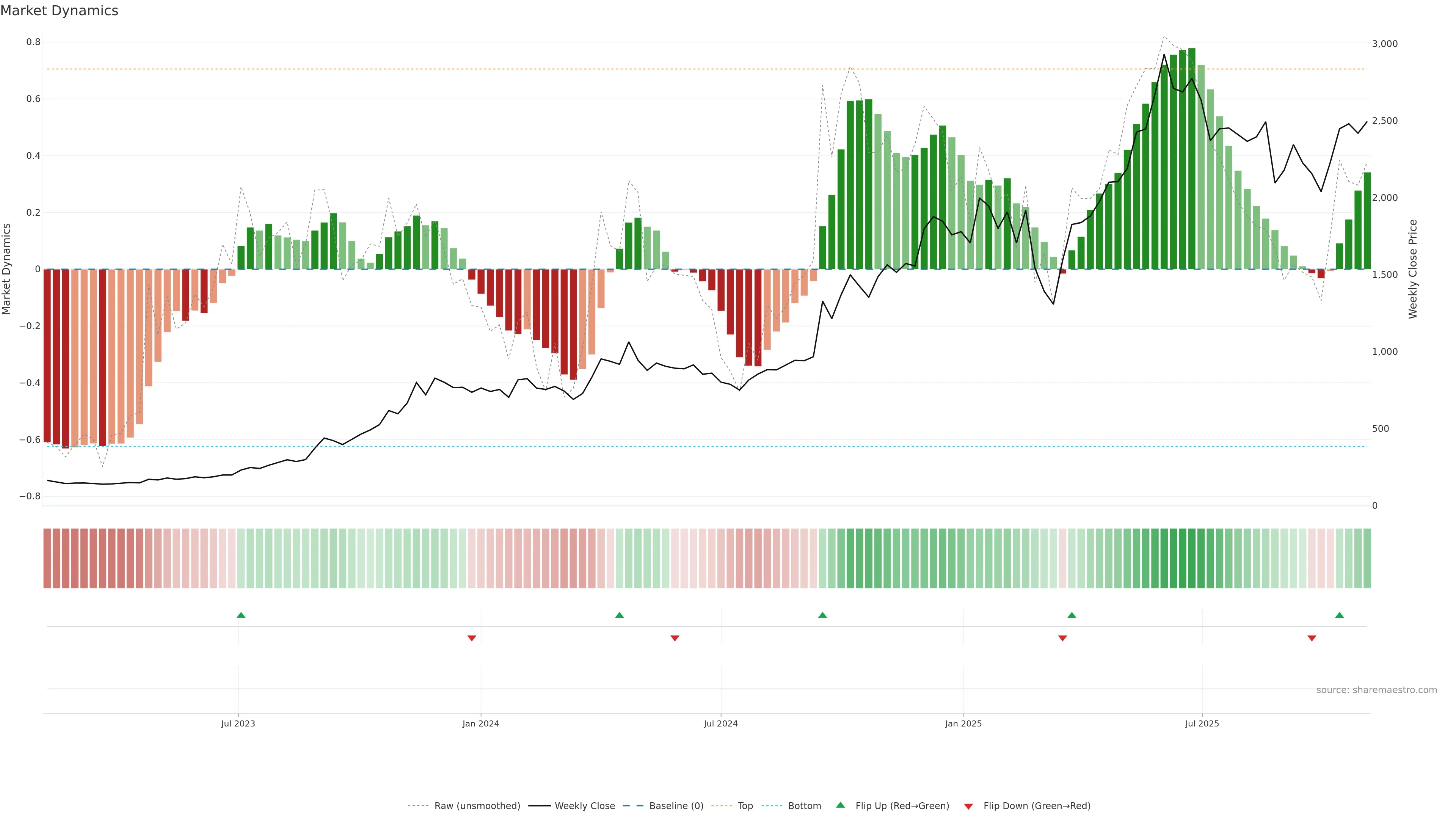Toggle the Weekly Close legend entry
1456x819 pixels.
[584, 806]
